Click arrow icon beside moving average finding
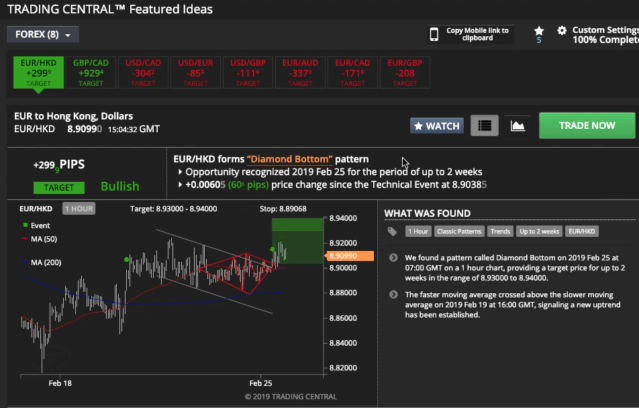Image resolution: width=639 pixels, height=408 pixels. 393,294
